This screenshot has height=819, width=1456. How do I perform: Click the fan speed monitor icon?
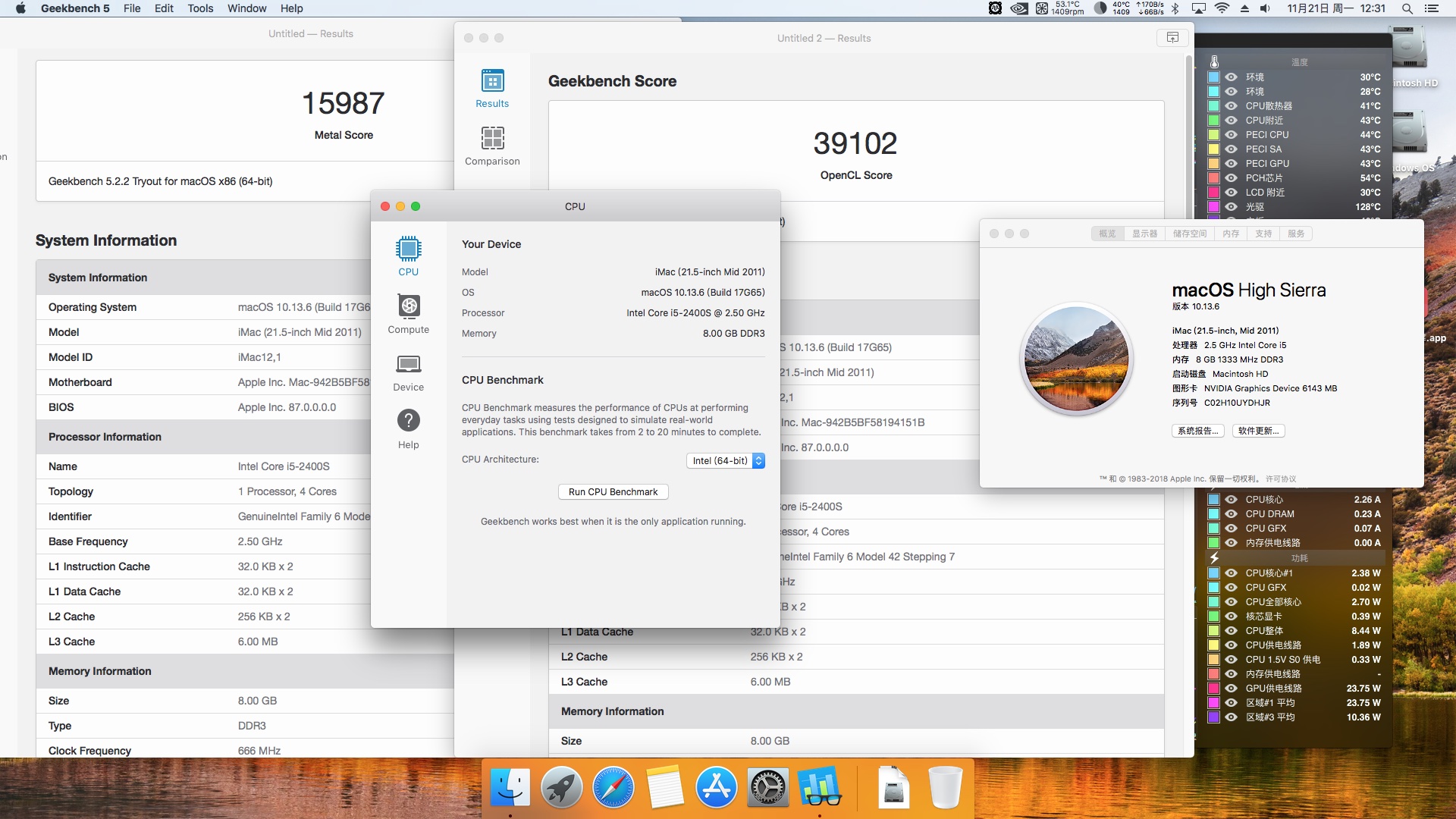(1042, 8)
